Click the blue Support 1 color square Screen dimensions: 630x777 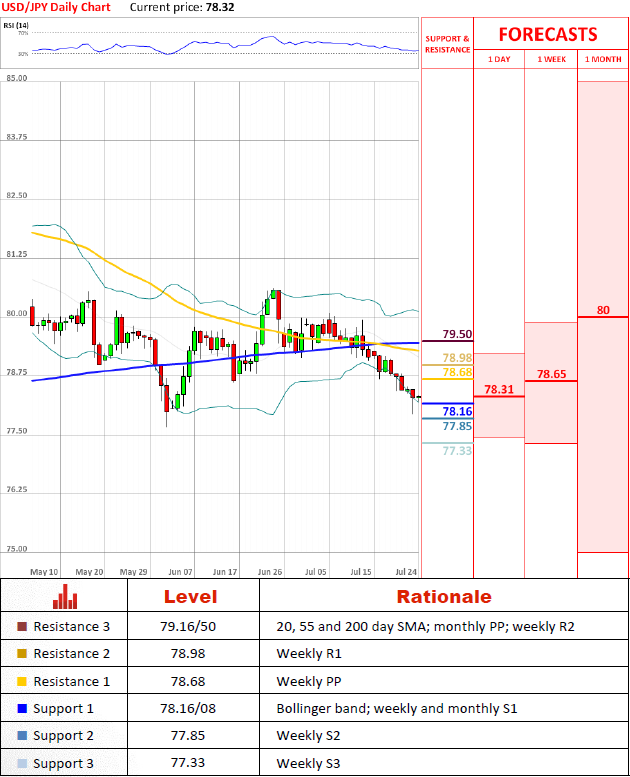(23, 708)
